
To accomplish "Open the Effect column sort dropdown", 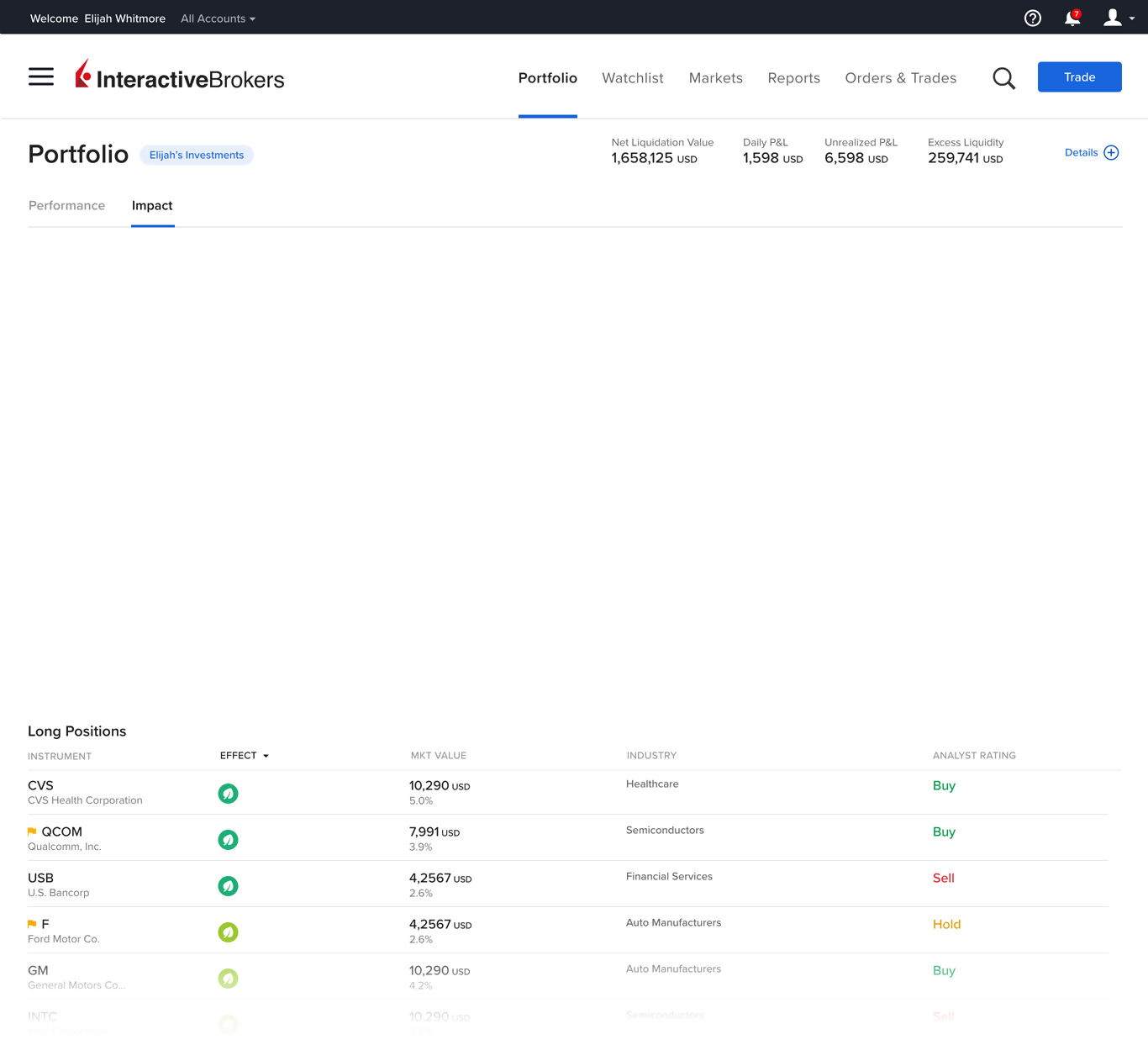I will pos(244,755).
